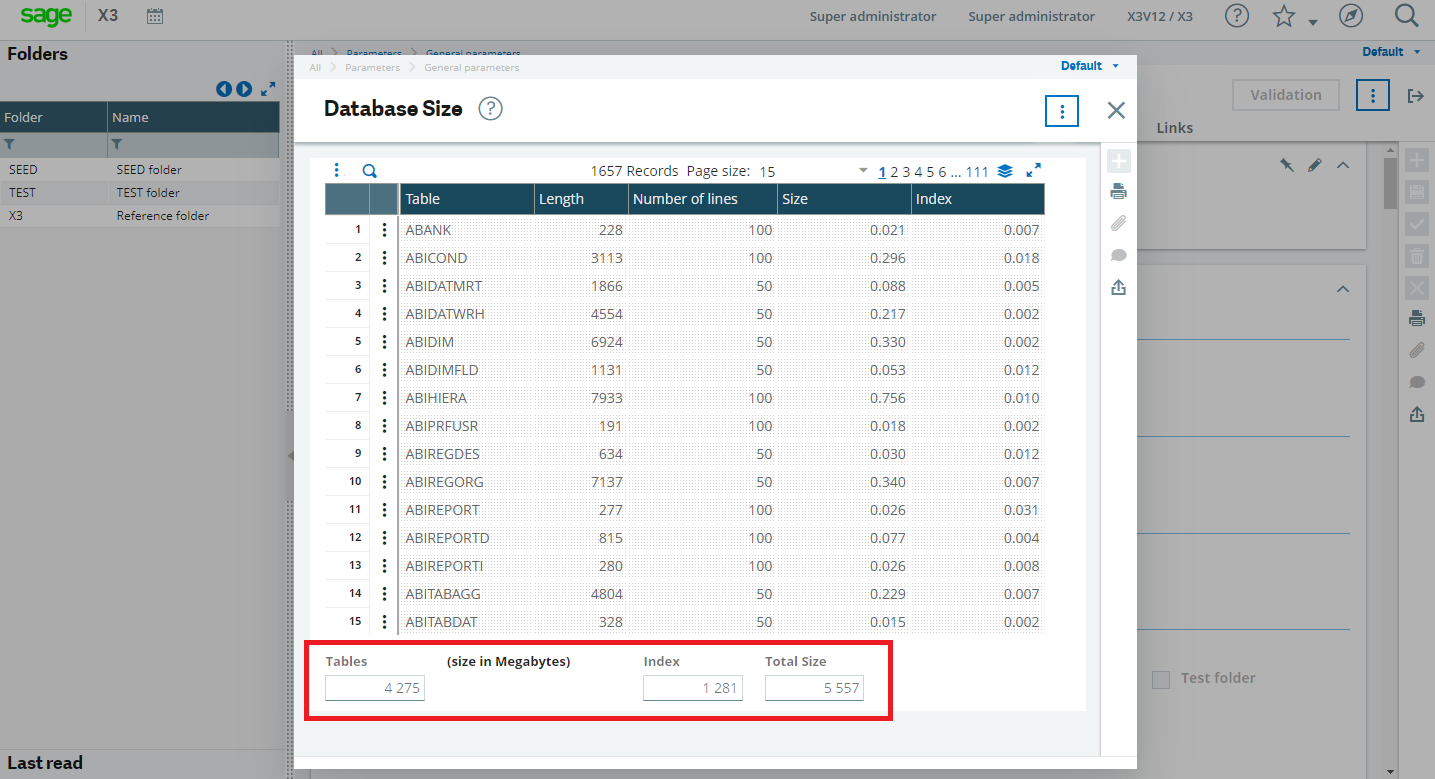The width and height of the screenshot is (1435, 779).
Task: Open the row actions menu for ABANK
Action: point(385,229)
